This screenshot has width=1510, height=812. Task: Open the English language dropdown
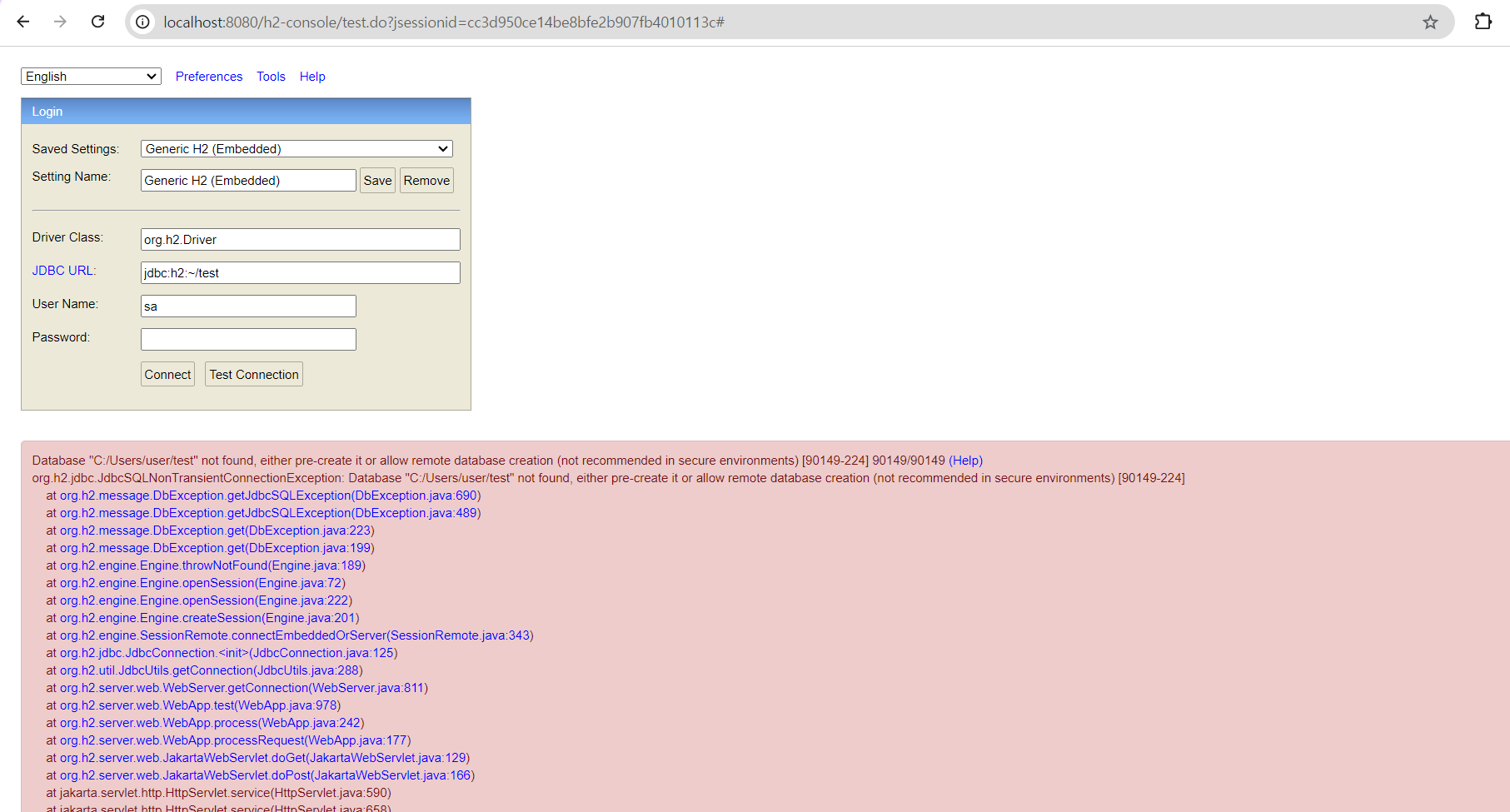91,77
